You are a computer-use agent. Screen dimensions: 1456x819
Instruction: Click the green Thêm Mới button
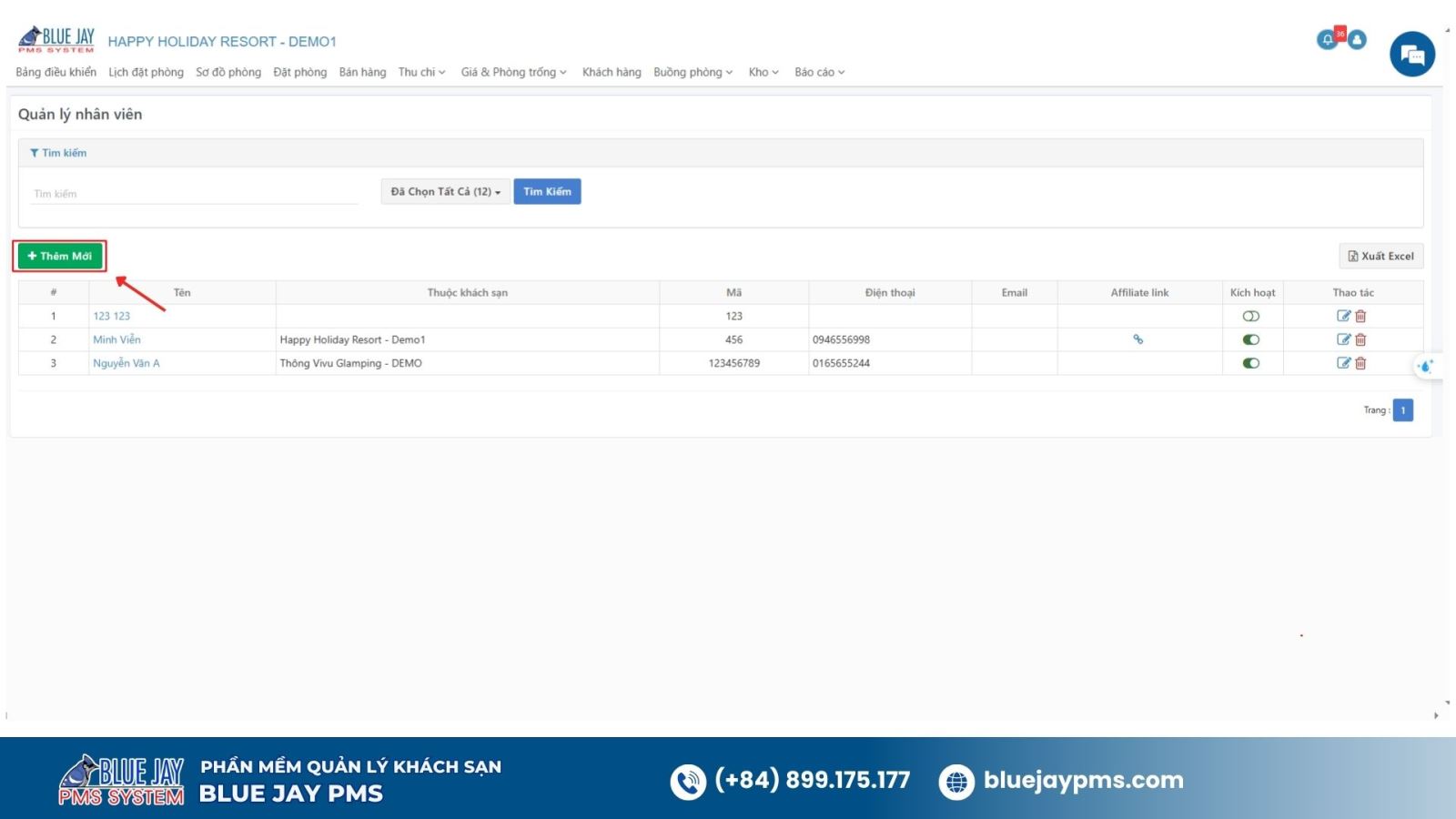point(59,256)
